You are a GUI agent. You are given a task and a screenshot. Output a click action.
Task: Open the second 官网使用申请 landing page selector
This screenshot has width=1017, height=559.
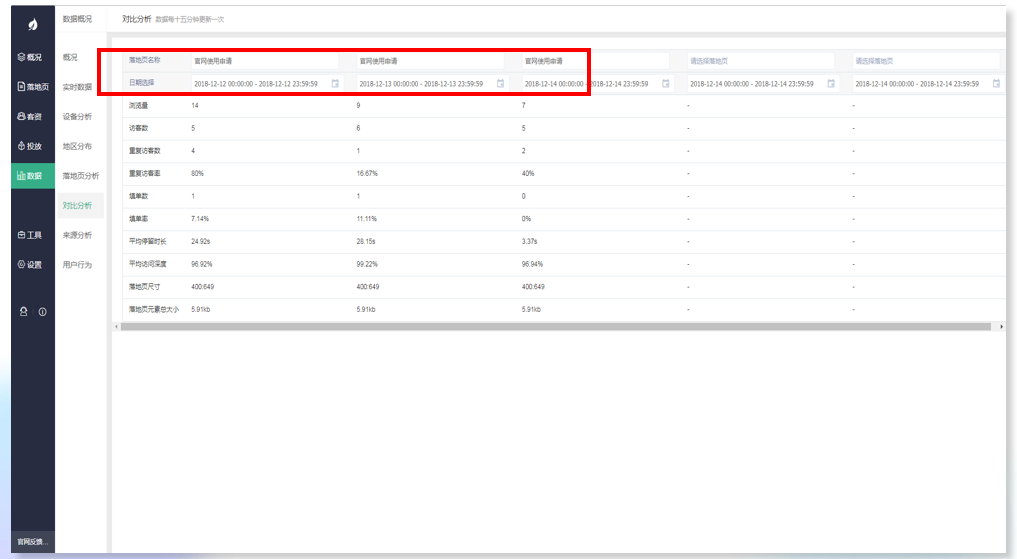point(430,61)
